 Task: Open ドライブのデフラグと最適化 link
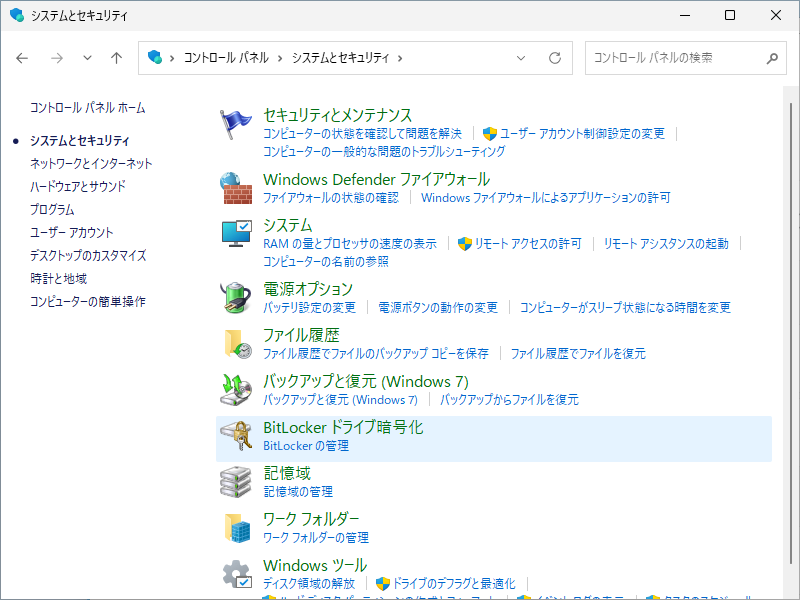[x=454, y=583]
